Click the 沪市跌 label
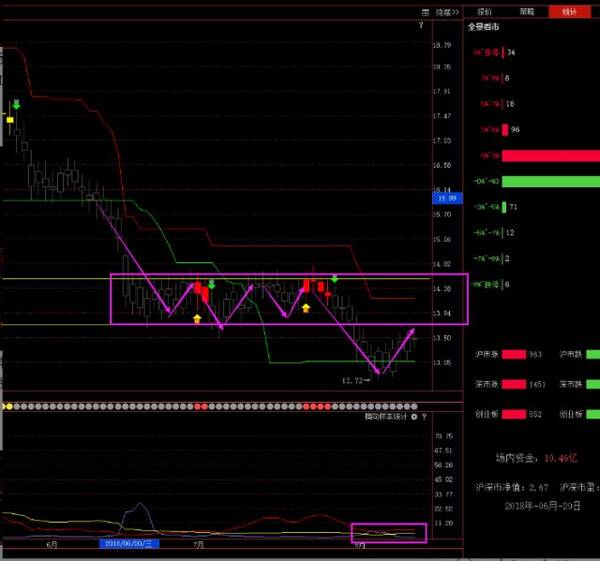Image resolution: width=600 pixels, height=561 pixels. [x=571, y=354]
